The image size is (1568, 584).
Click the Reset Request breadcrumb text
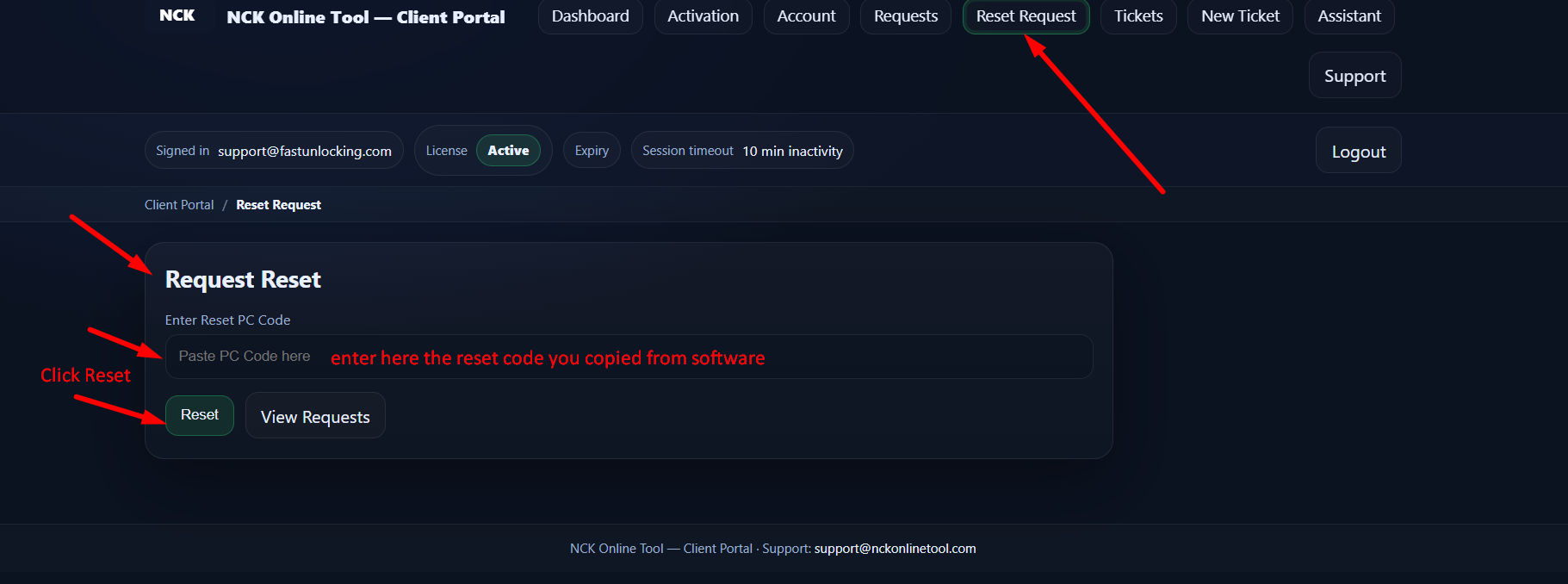pos(278,205)
